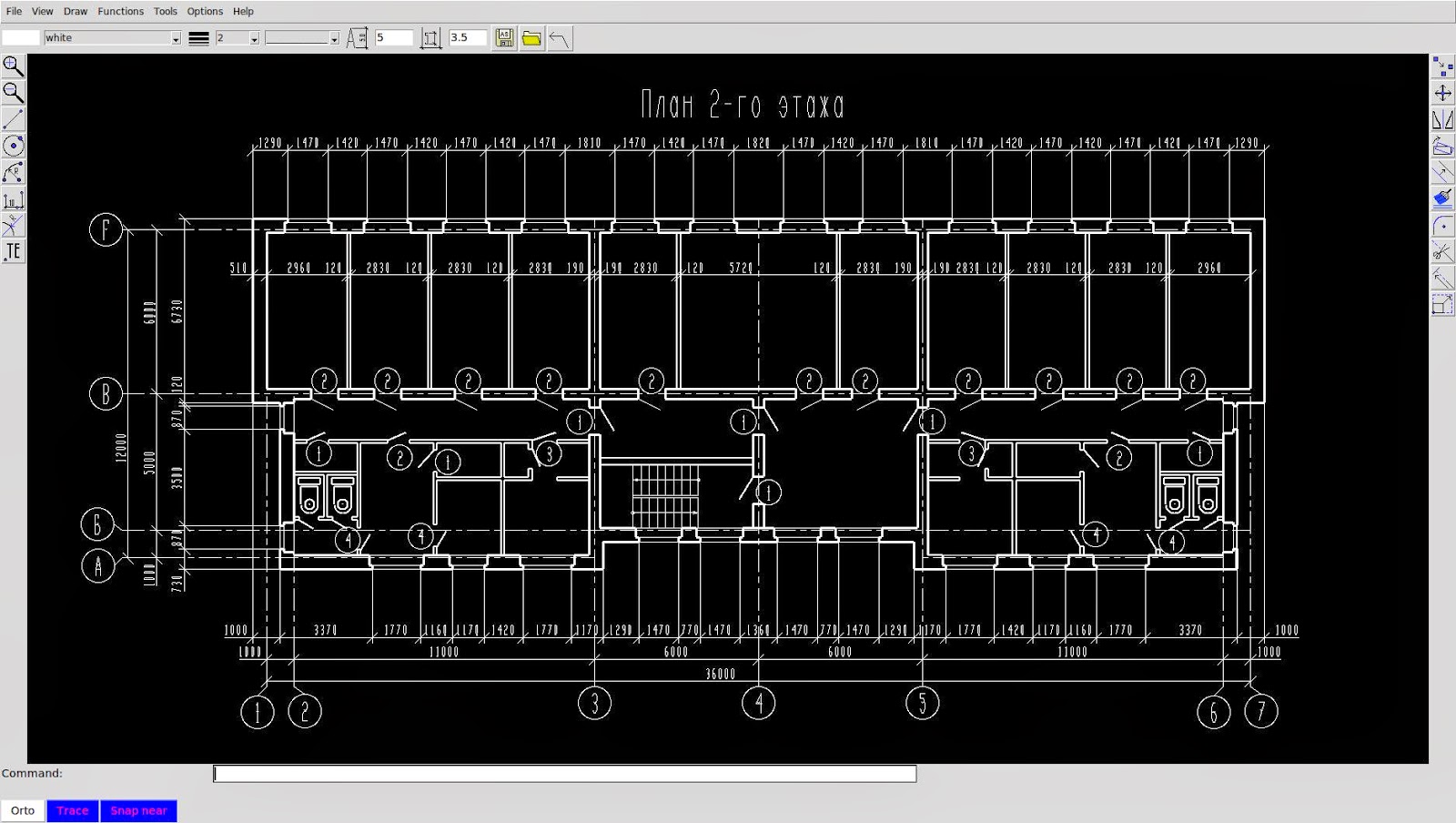1456x823 pixels.
Task: Select the Zoom Out magnifier tool
Action: (14, 93)
